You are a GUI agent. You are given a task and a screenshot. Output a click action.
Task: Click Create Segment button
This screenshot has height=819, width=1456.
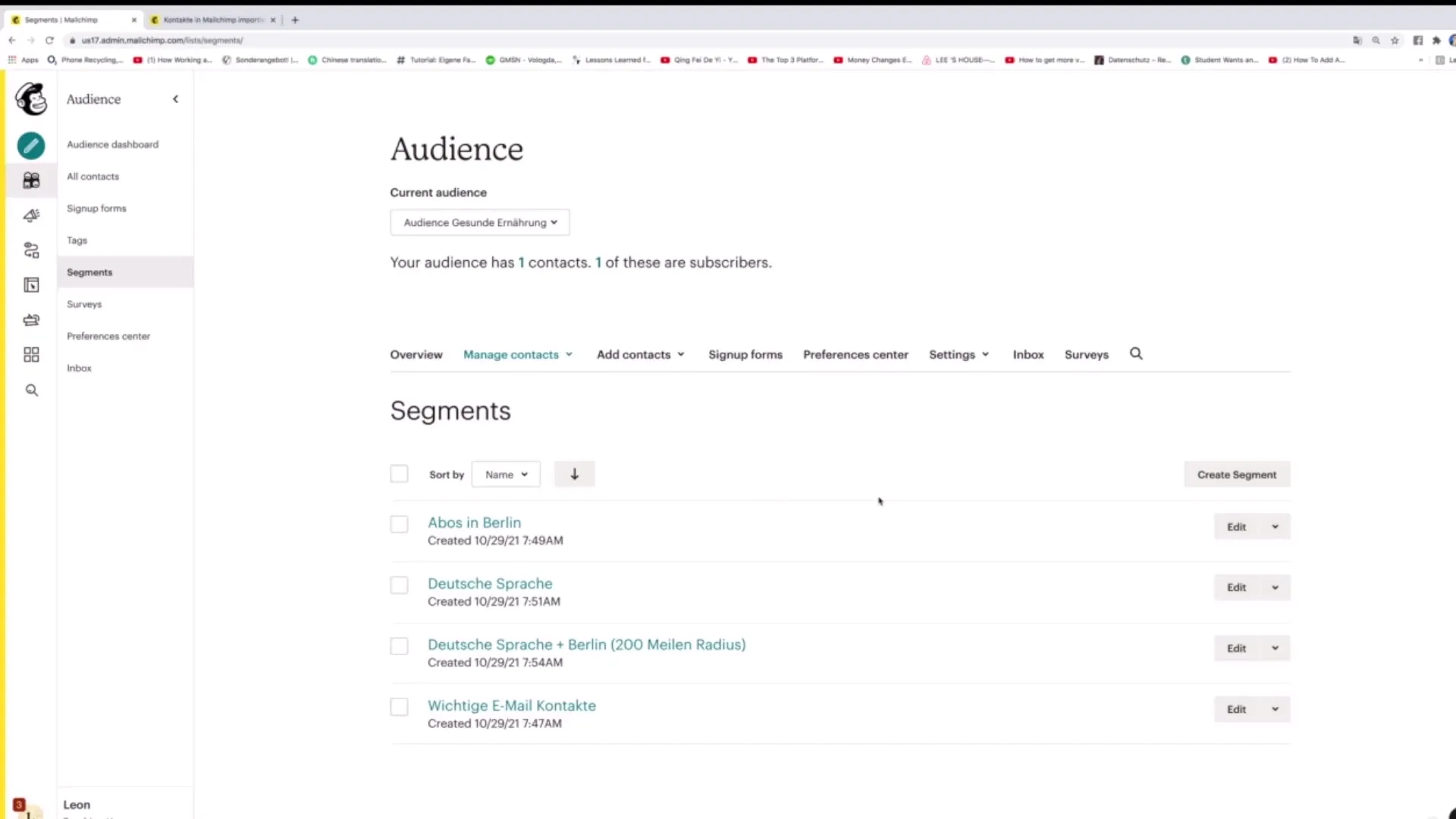click(x=1236, y=474)
